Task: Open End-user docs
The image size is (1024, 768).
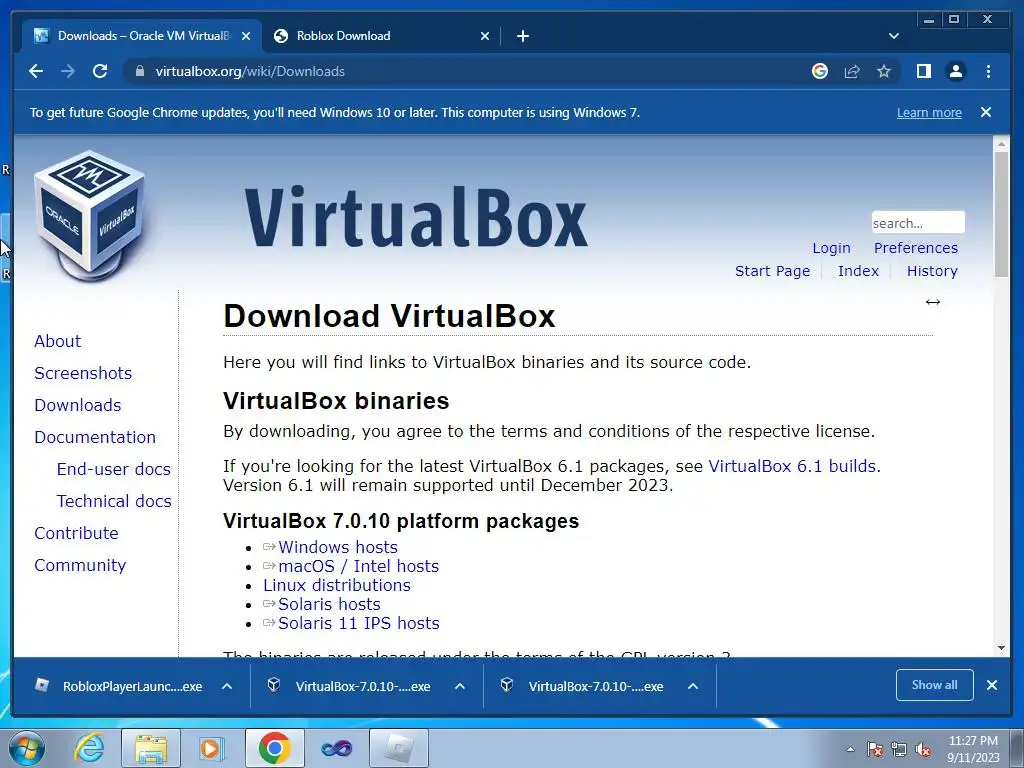Action: 114,469
